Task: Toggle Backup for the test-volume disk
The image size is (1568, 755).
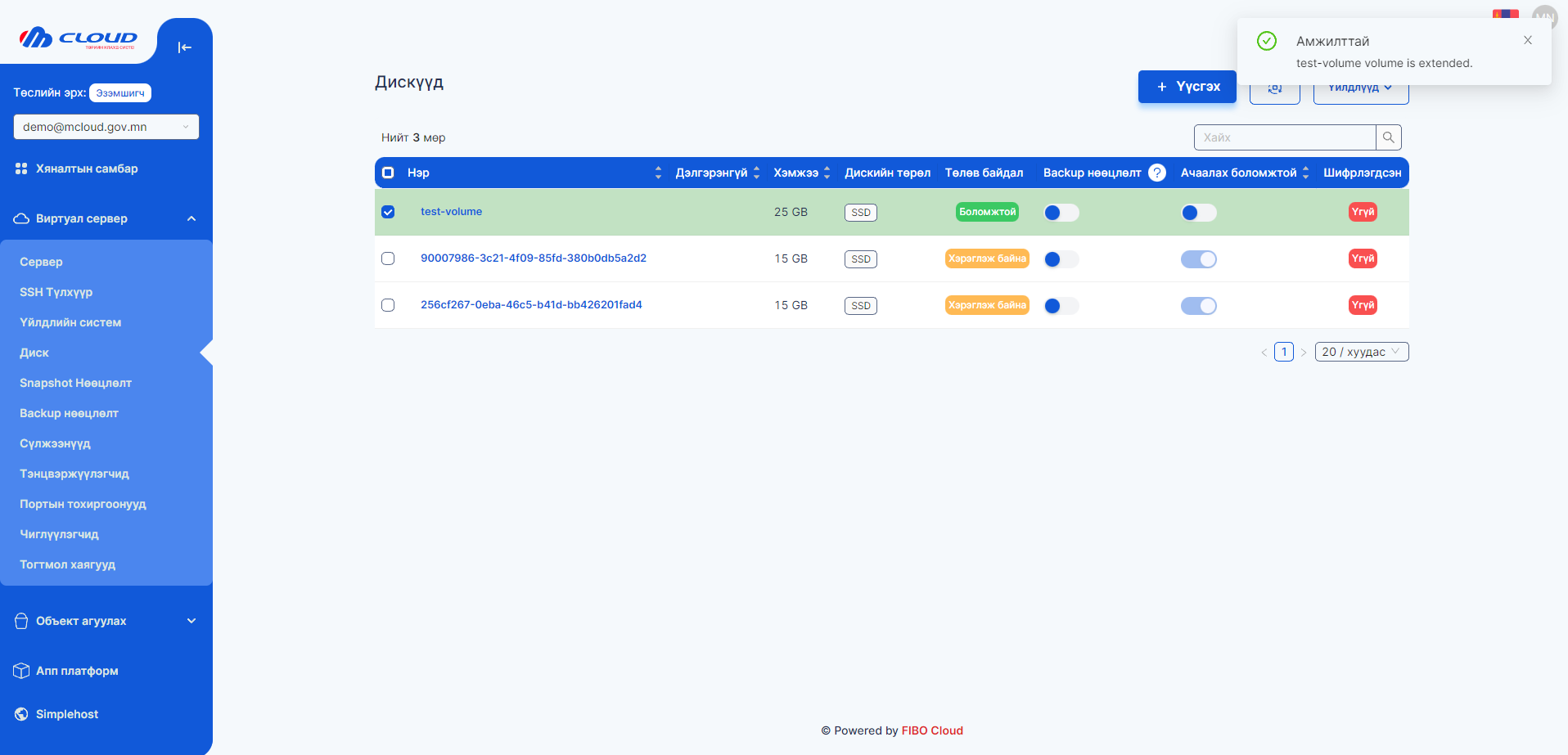Action: (x=1061, y=213)
